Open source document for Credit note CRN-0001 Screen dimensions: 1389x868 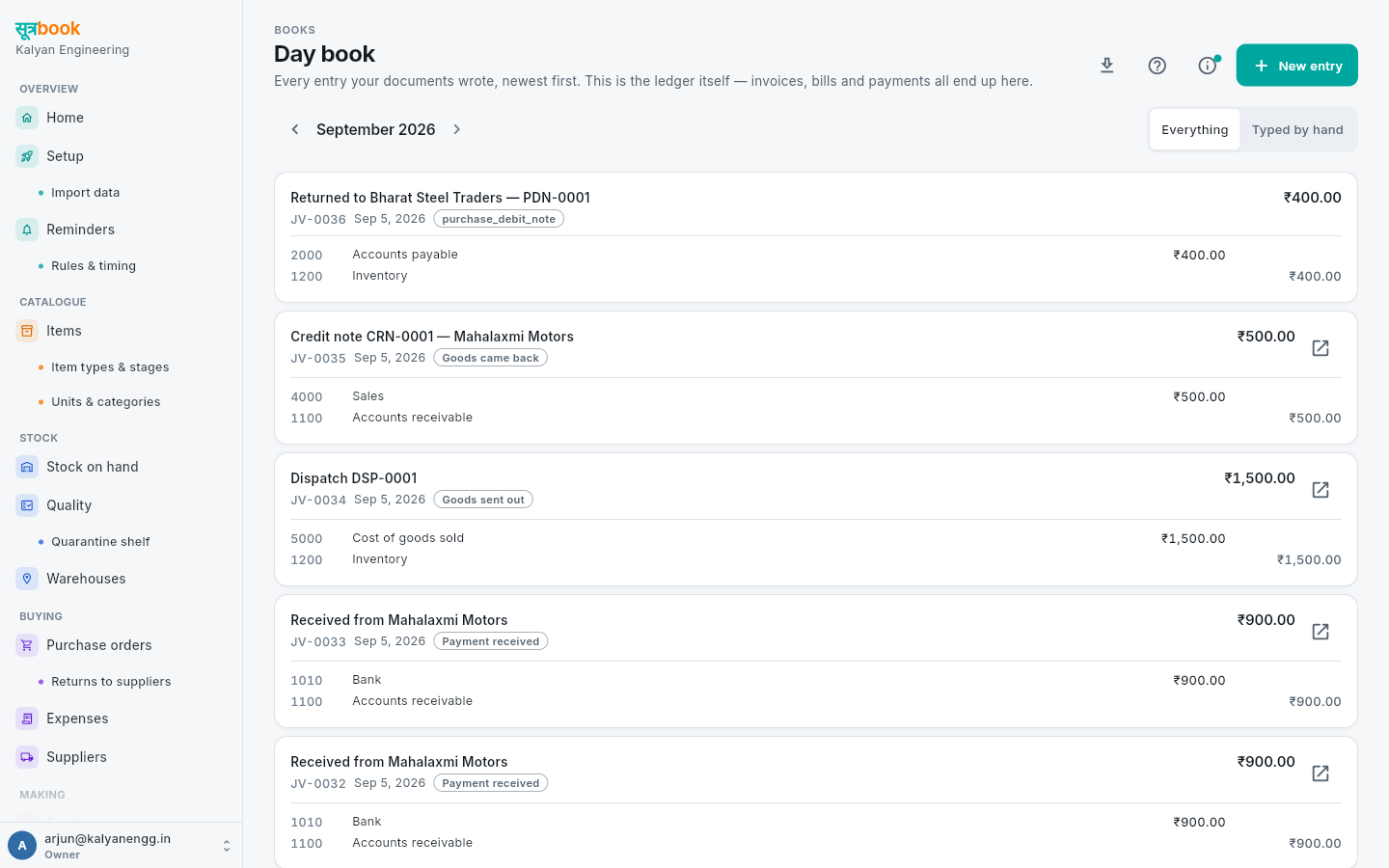tap(1321, 348)
